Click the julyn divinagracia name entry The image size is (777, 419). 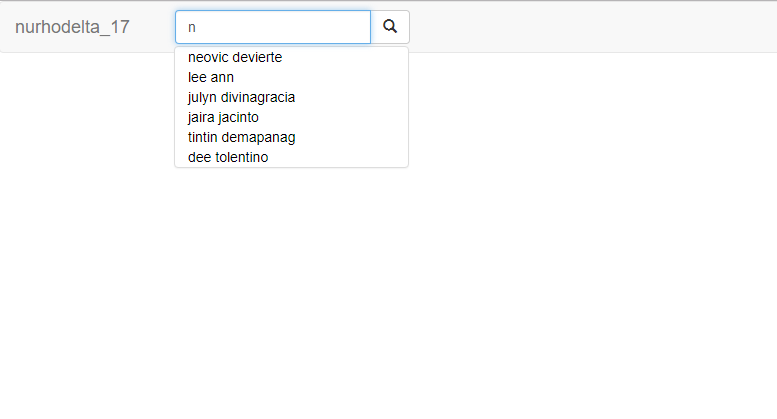[x=241, y=97]
